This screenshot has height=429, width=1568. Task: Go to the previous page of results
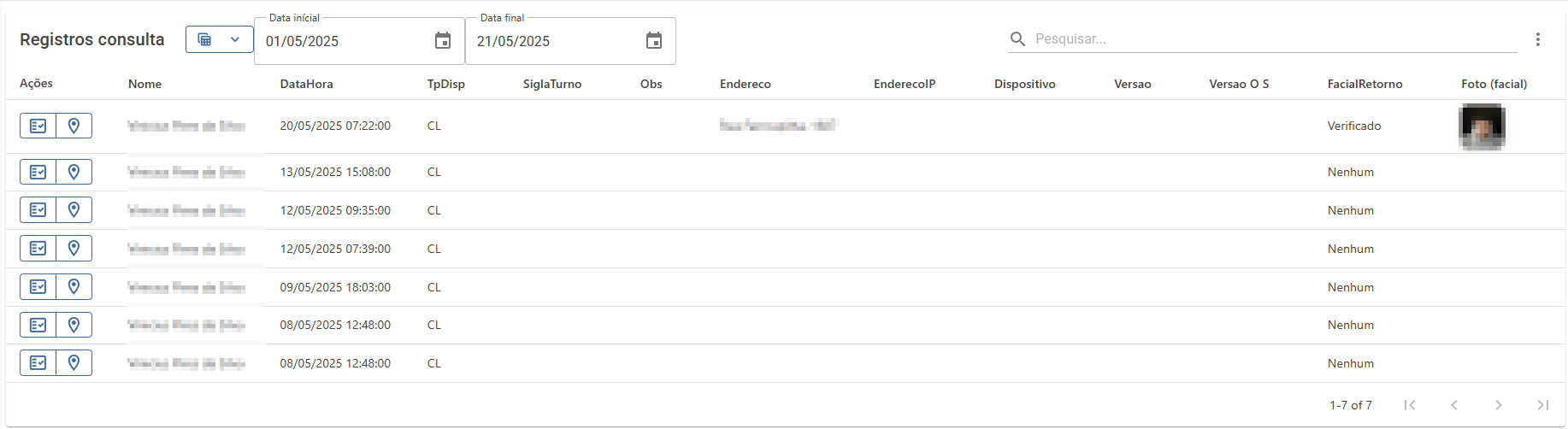(x=1454, y=405)
